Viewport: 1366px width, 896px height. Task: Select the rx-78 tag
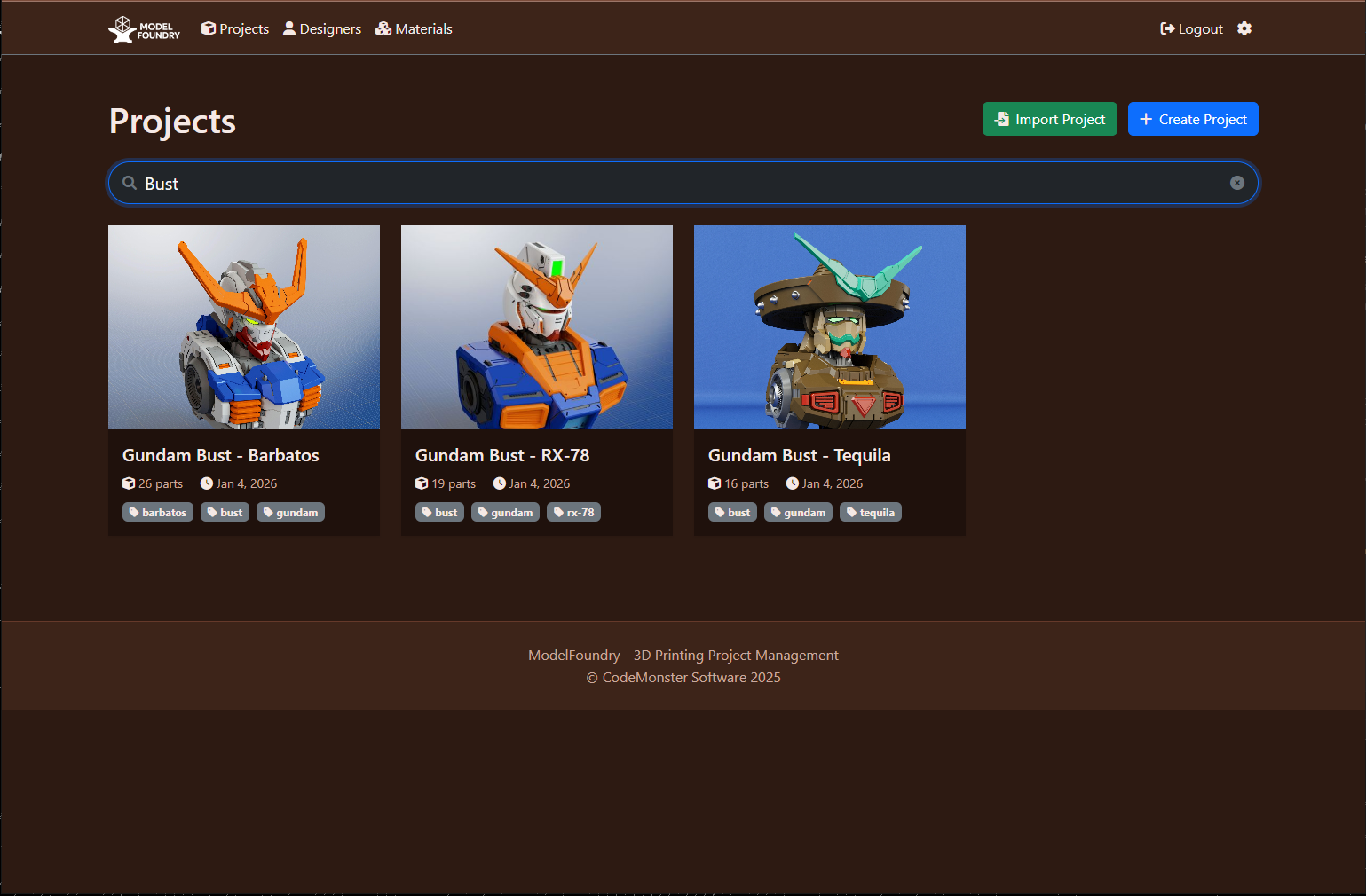[573, 512]
